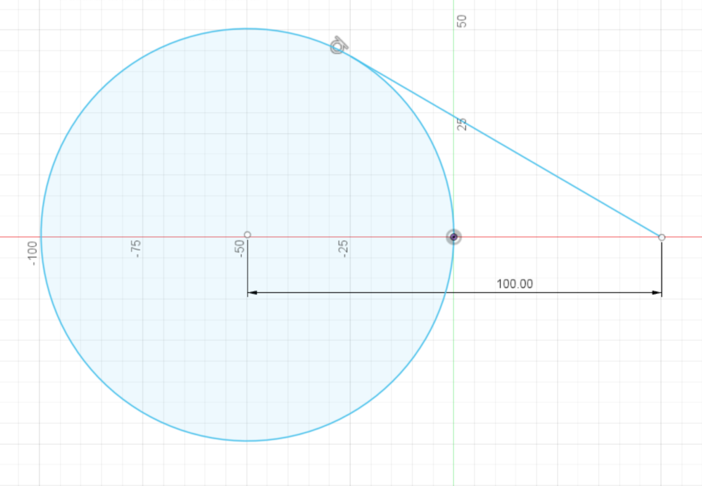Select the sketch origin point
The width and height of the screenshot is (702, 486).
pyautogui.click(x=454, y=237)
